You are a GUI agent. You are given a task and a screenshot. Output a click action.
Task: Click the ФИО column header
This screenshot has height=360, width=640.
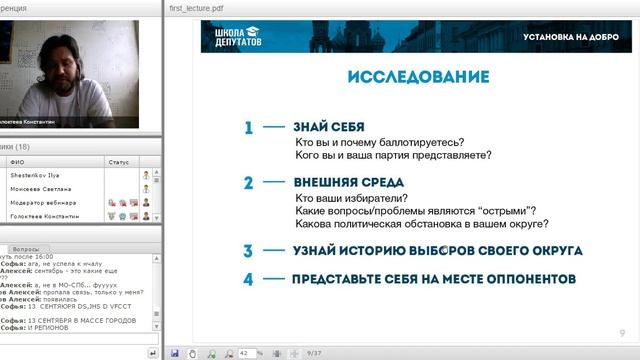[x=55, y=162]
